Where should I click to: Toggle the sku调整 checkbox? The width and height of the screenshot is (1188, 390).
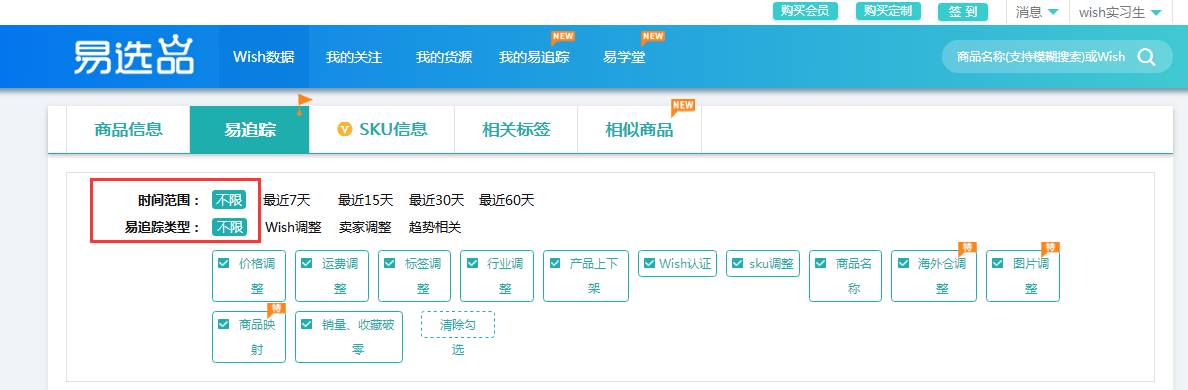(x=738, y=264)
